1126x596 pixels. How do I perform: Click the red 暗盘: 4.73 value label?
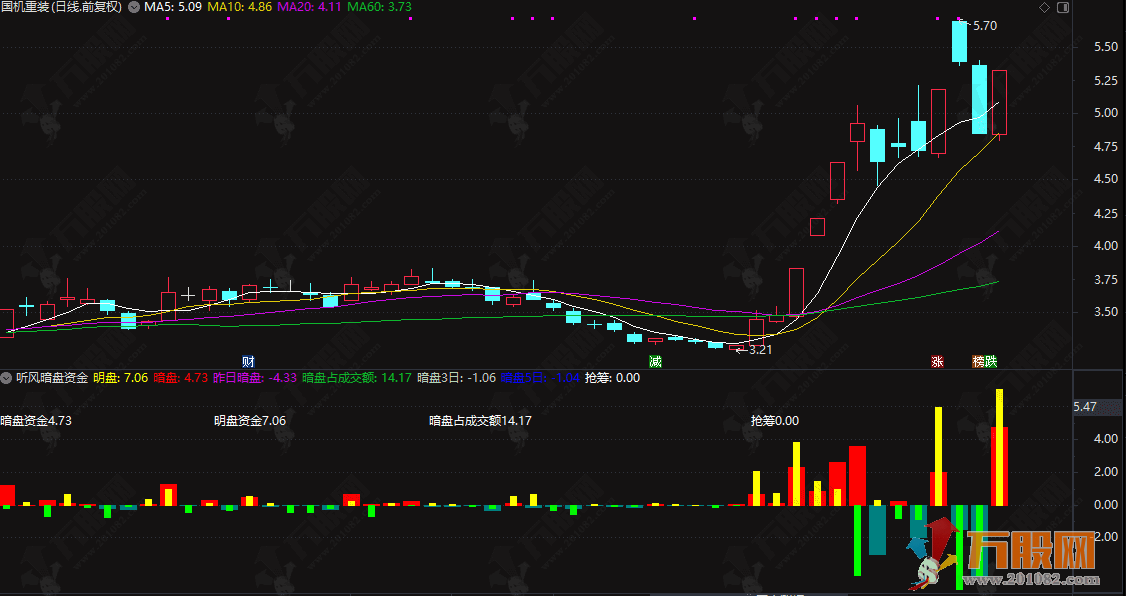click(181, 378)
